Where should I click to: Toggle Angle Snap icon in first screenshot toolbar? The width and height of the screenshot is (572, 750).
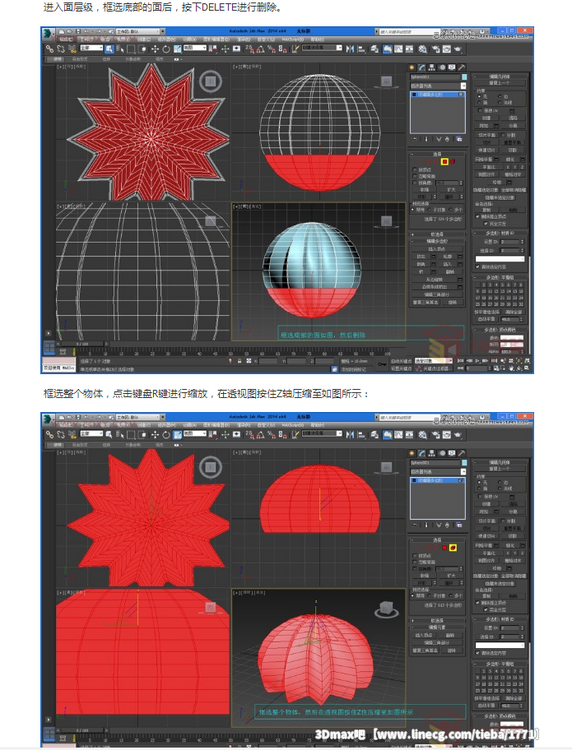(261, 49)
